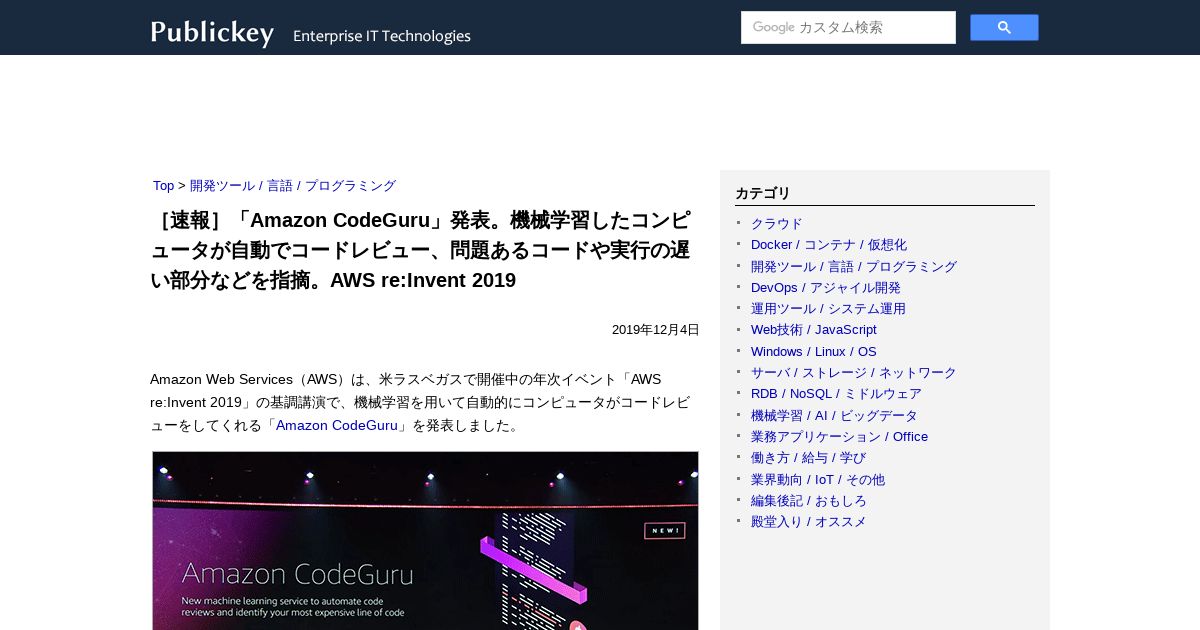This screenshot has height=630, width=1200.
Task: Go to Top breadcrumb link
Action: (x=163, y=186)
